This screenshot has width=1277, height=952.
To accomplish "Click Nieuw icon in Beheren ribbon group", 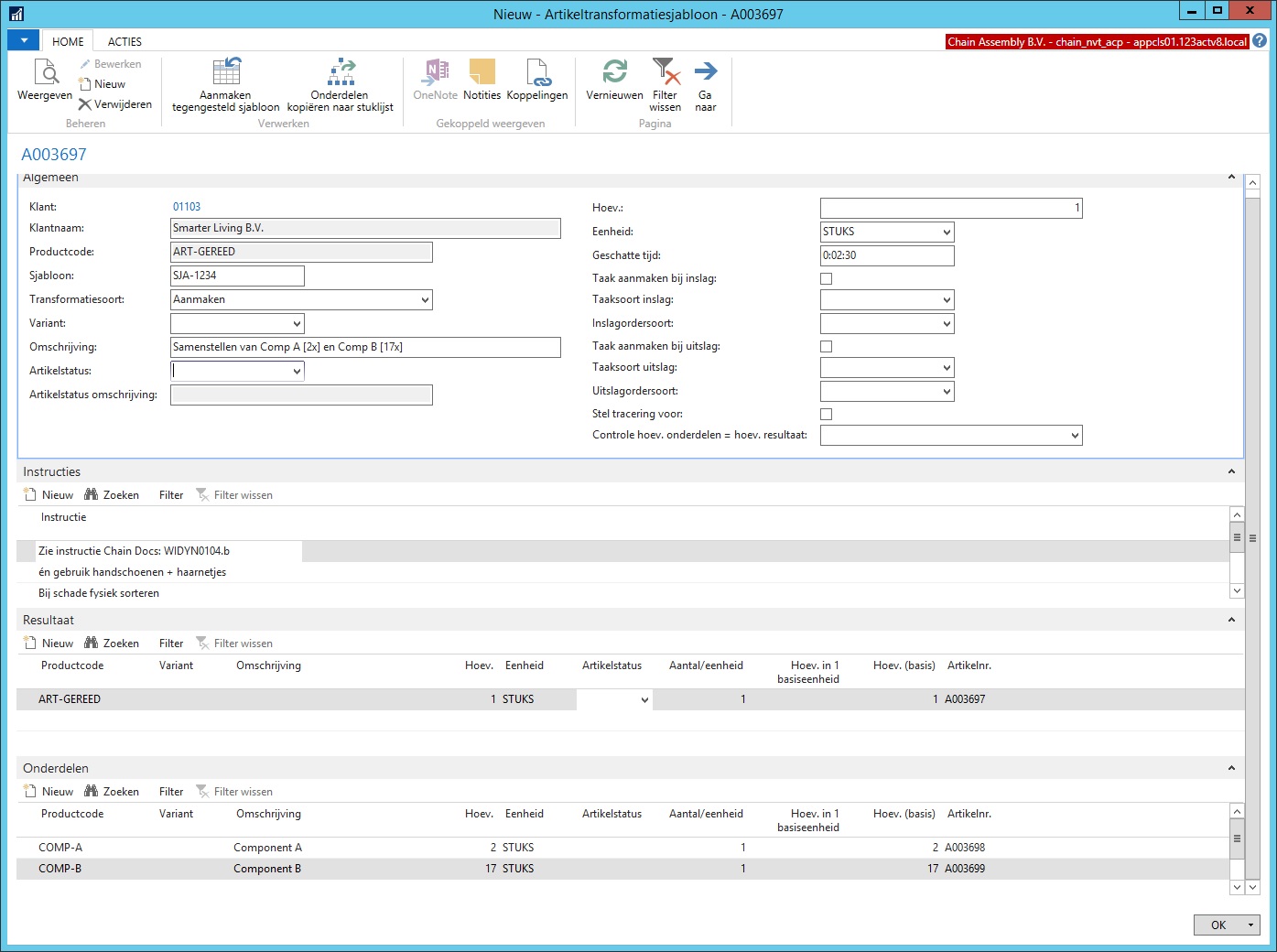I will (85, 84).
